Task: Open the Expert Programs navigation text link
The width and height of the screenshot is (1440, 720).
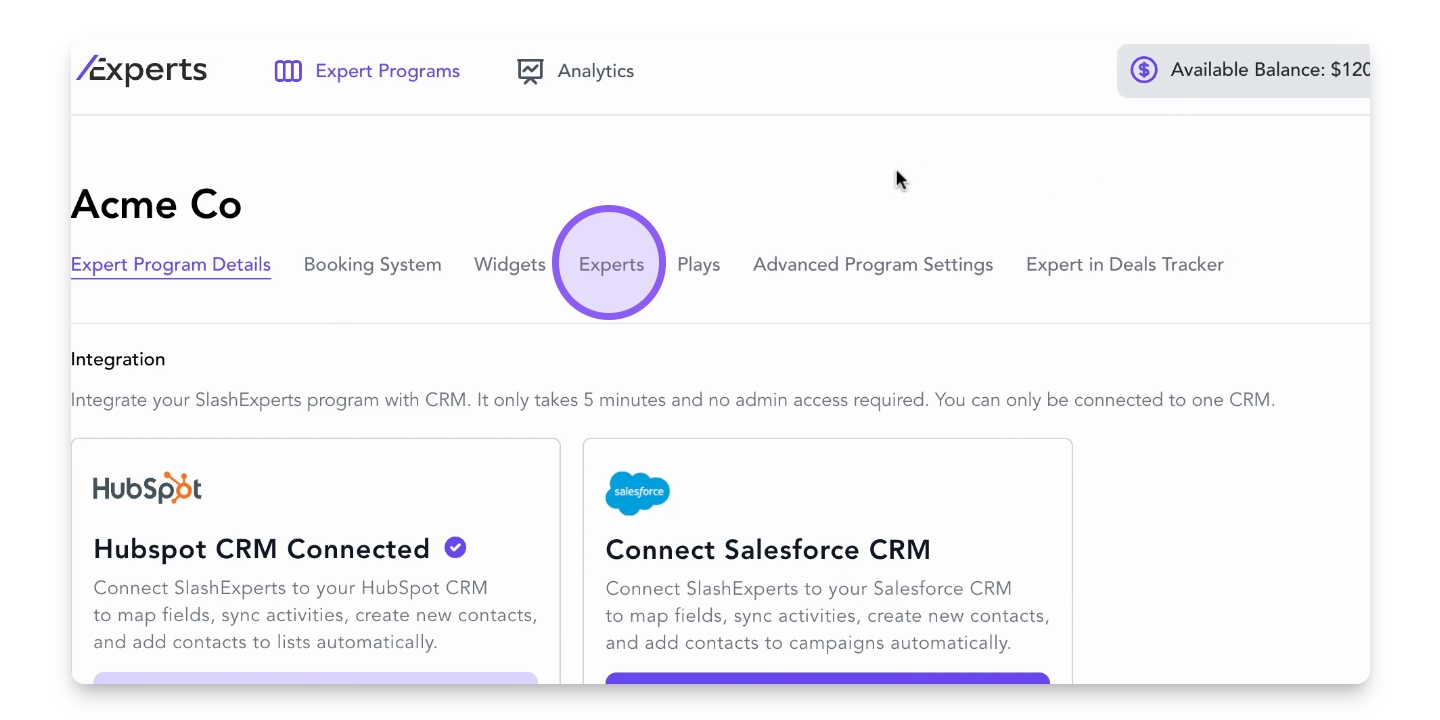Action: [387, 71]
